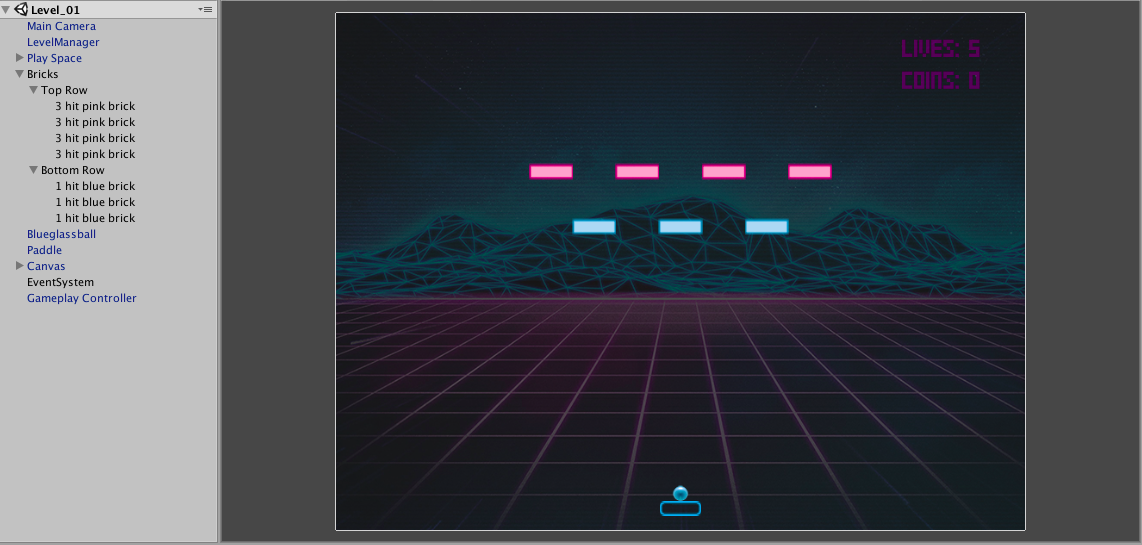
Task: Select the last 3 hit pink brick entry
Action: coord(95,154)
